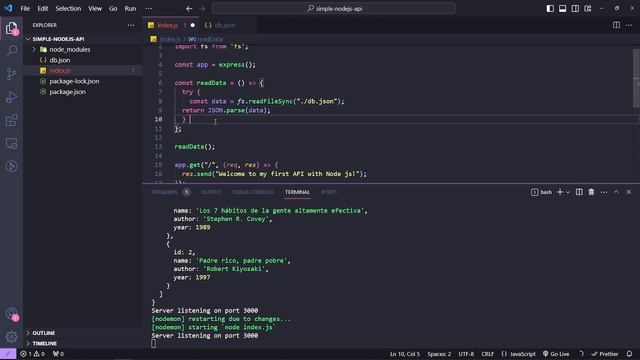
Task: Open package.json in the explorer
Action: pyautogui.click(x=68, y=92)
